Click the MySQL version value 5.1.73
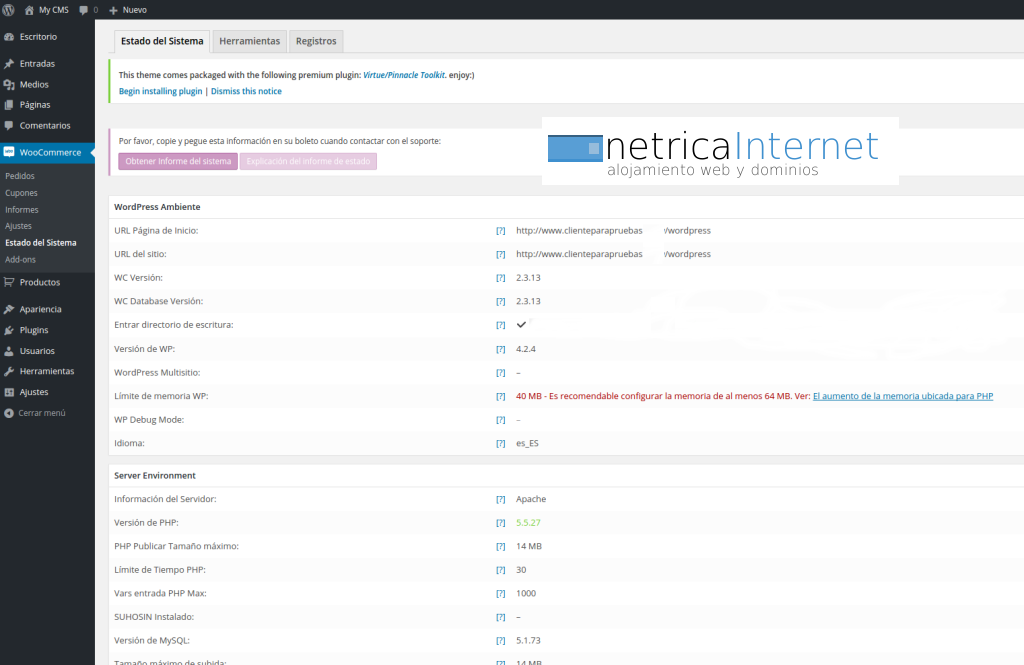 (x=528, y=640)
